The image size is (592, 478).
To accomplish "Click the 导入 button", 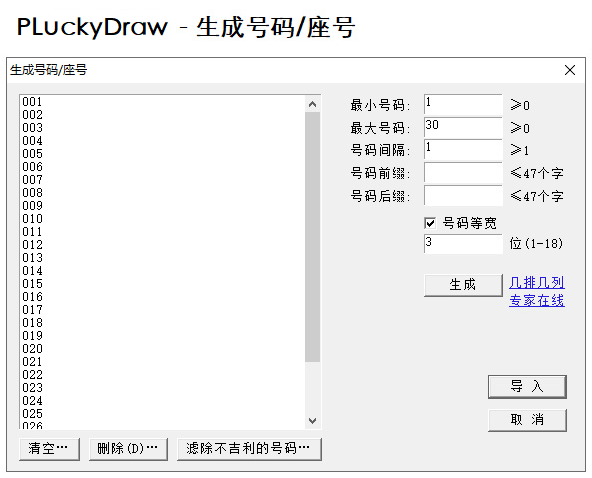I will pyautogui.click(x=527, y=386).
